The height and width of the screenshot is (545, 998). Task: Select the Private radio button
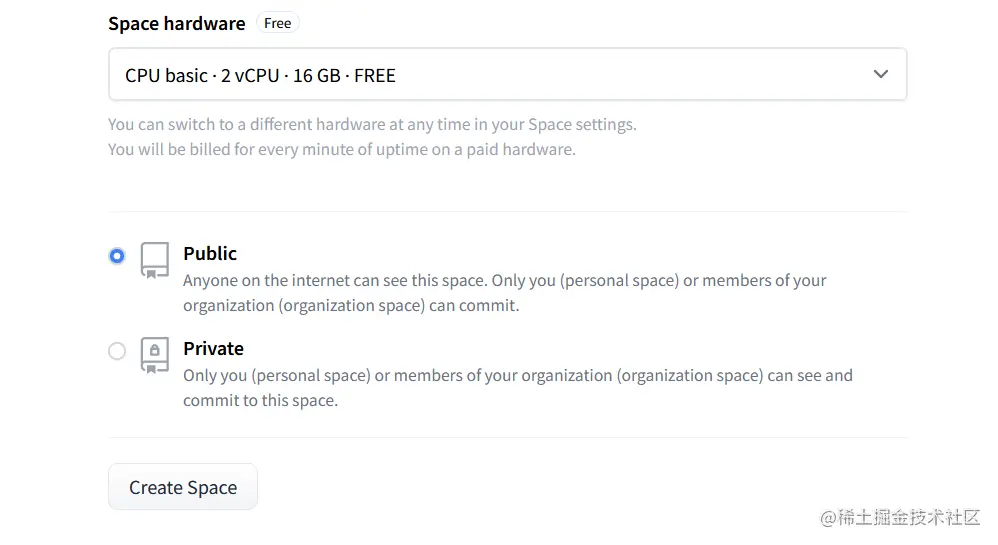point(117,351)
